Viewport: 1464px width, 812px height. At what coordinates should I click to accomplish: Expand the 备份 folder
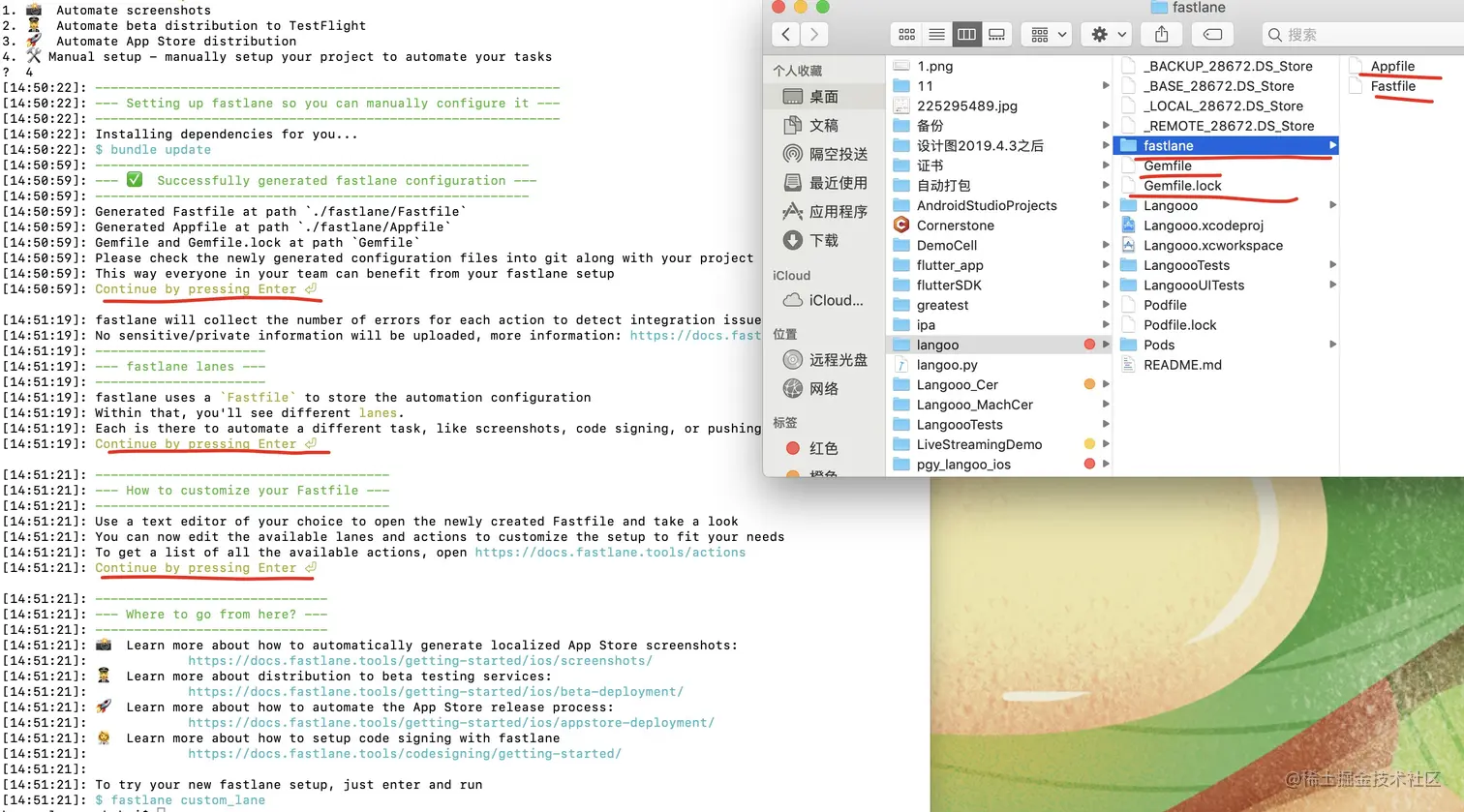1105,126
